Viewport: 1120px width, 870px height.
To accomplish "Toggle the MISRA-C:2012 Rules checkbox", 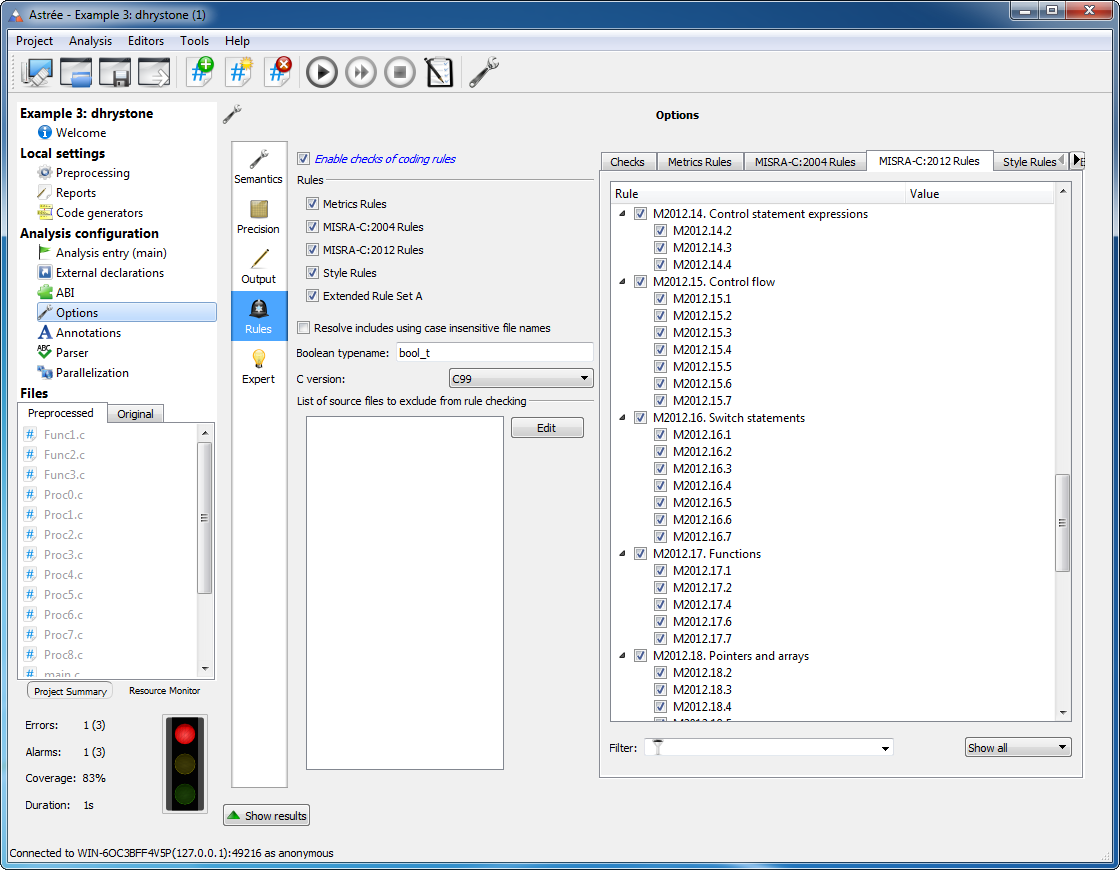I will coord(312,249).
